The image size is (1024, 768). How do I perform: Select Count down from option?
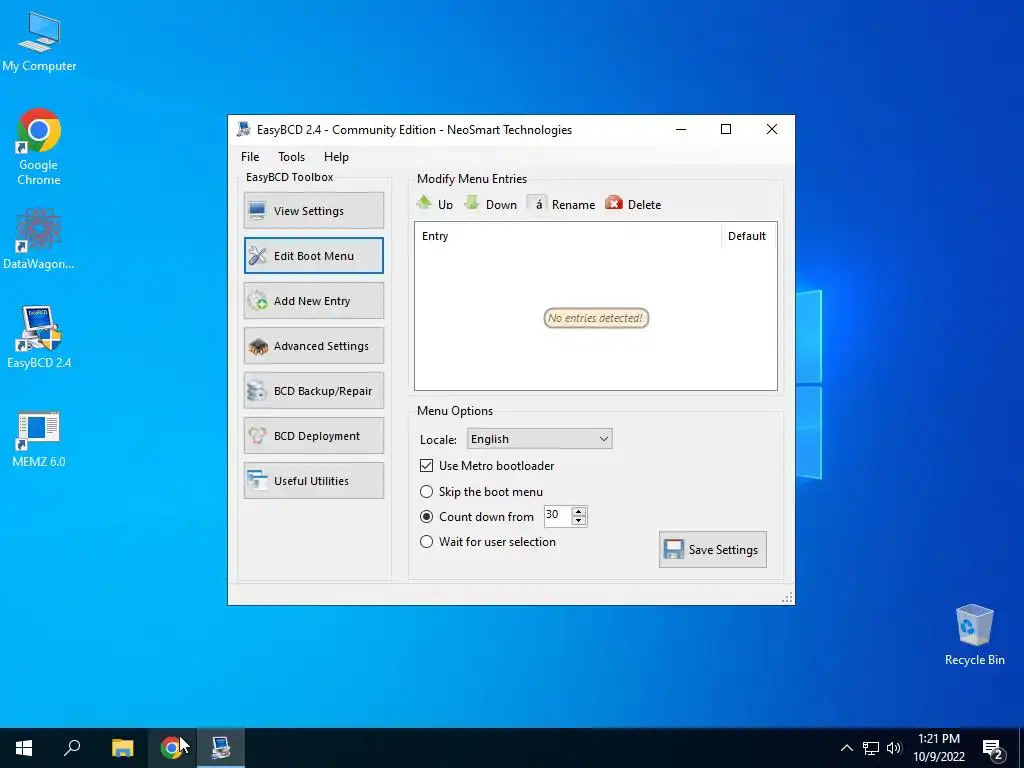[x=426, y=517]
